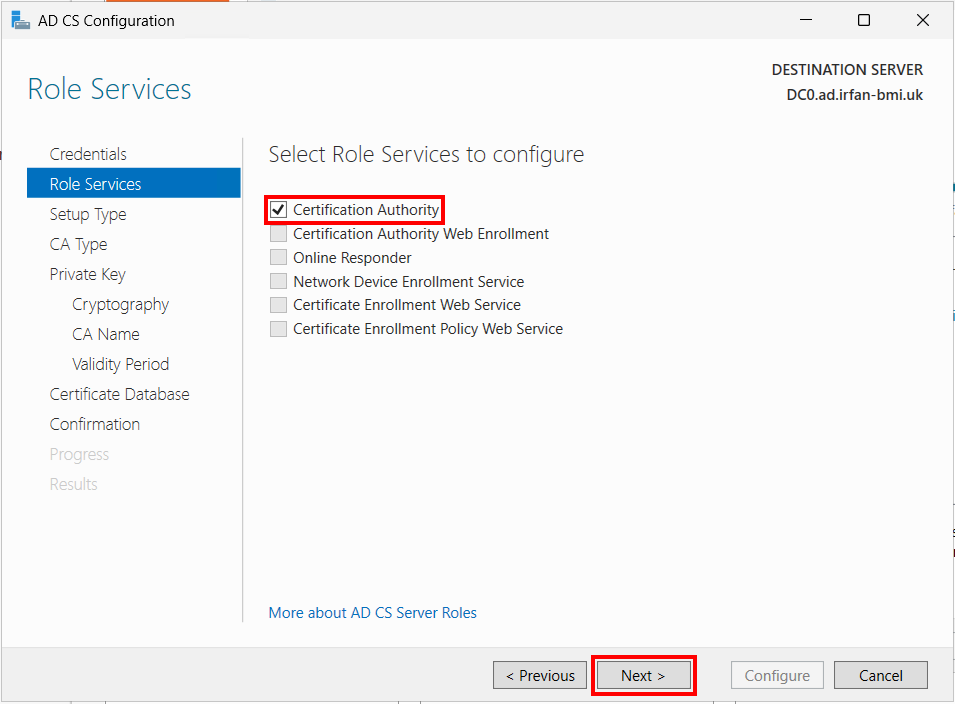Cancel the AD CS configuration wizard
The height and width of the screenshot is (704, 955).
point(881,675)
